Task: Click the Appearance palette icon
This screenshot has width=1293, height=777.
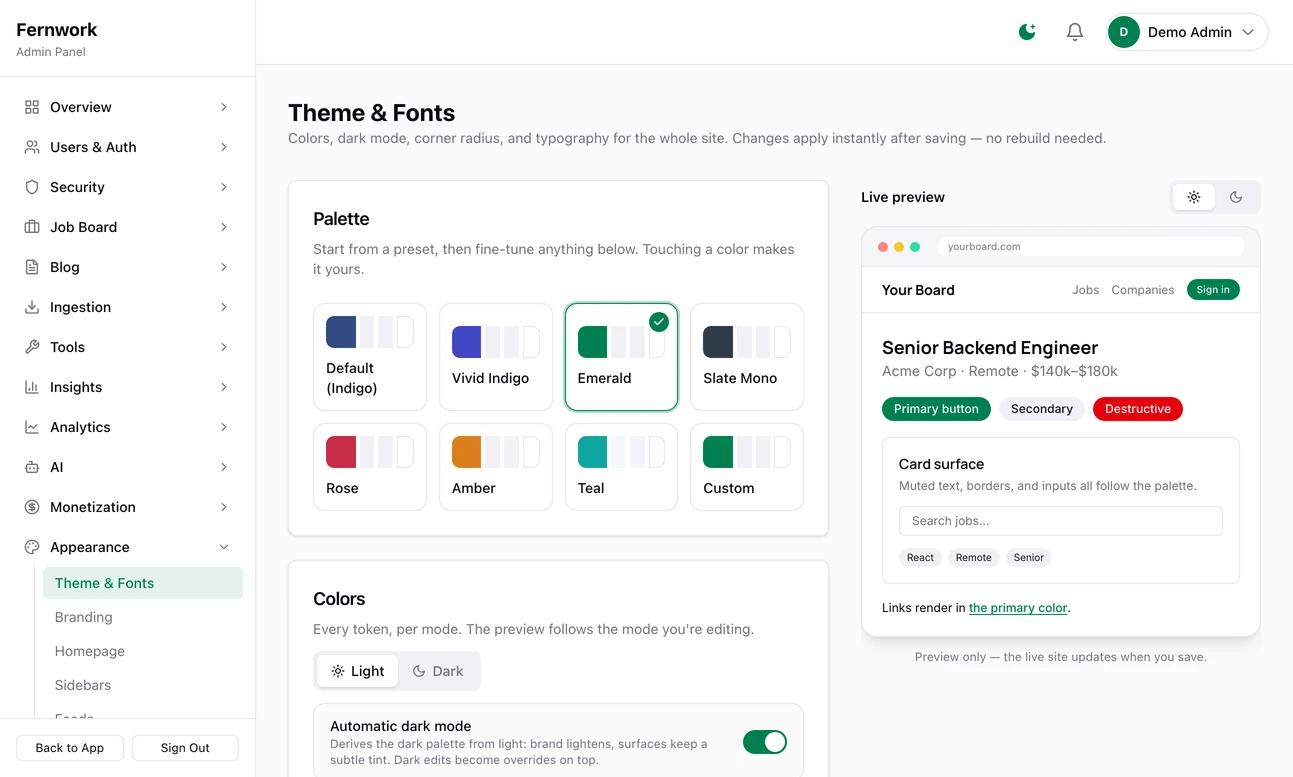Action: click(x=32, y=547)
